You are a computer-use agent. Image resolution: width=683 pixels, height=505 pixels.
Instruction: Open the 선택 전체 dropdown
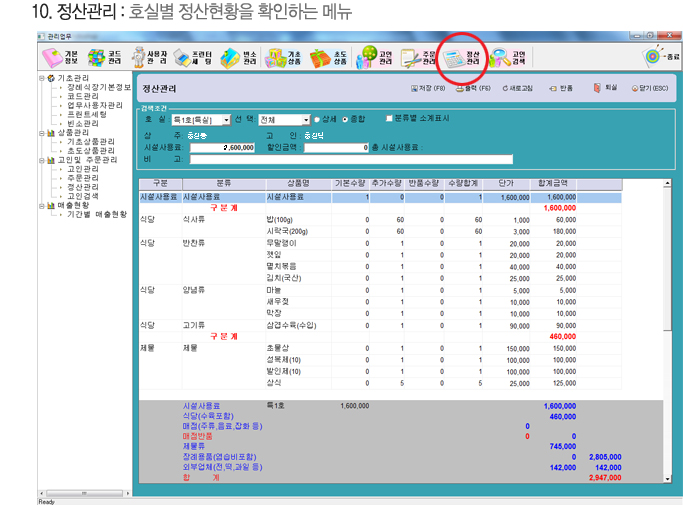(x=304, y=119)
